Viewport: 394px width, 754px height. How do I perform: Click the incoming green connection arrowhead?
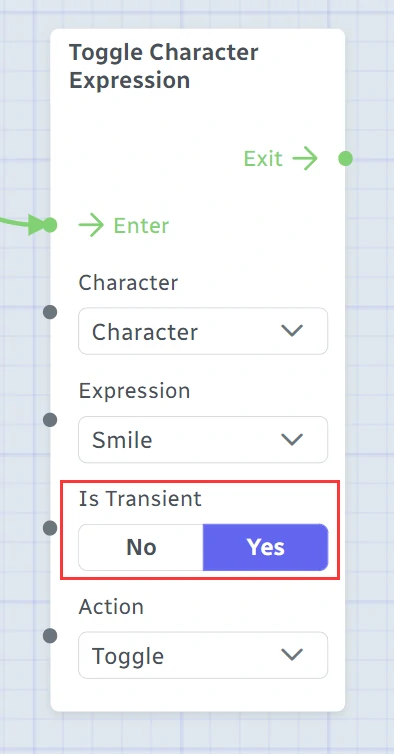(x=37, y=225)
